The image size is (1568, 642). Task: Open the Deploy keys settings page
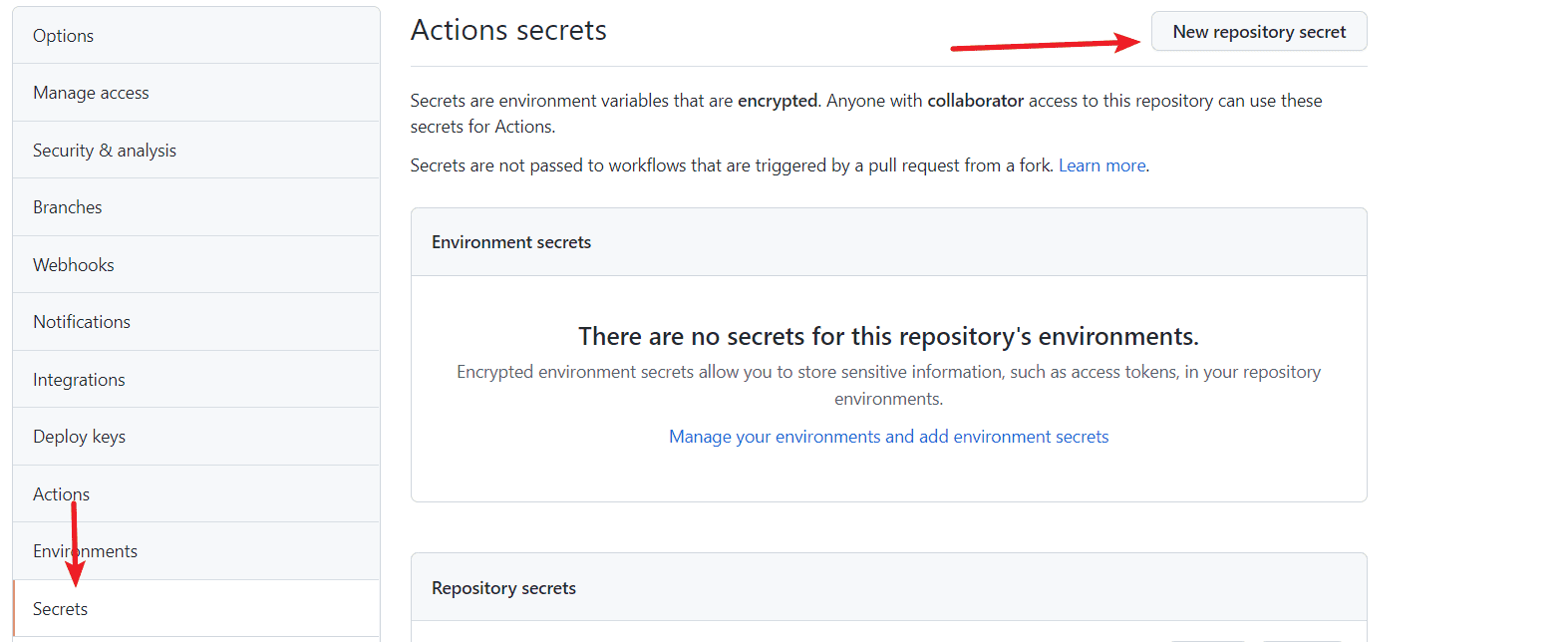[79, 436]
